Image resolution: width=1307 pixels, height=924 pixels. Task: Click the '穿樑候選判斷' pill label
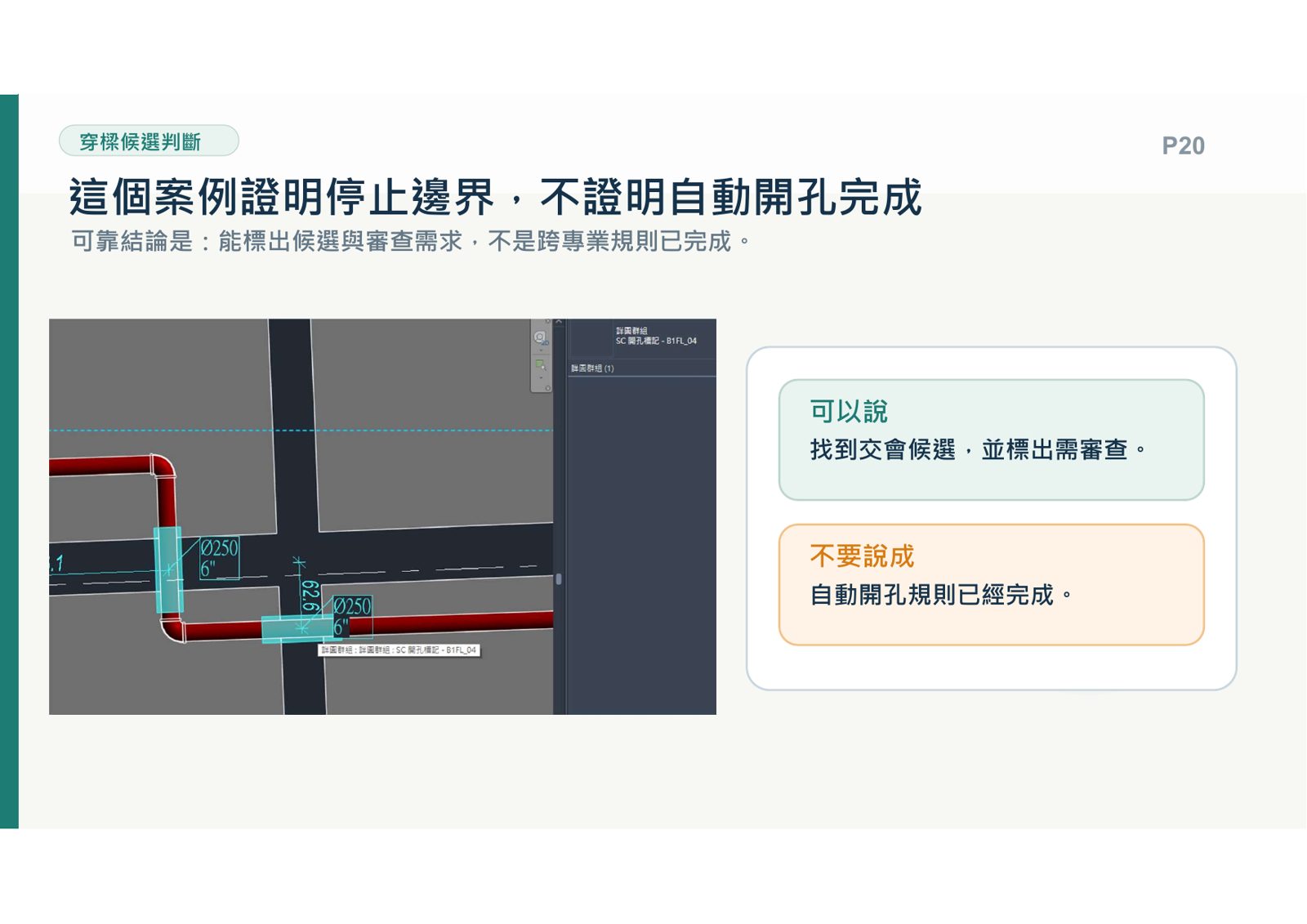tap(149, 141)
